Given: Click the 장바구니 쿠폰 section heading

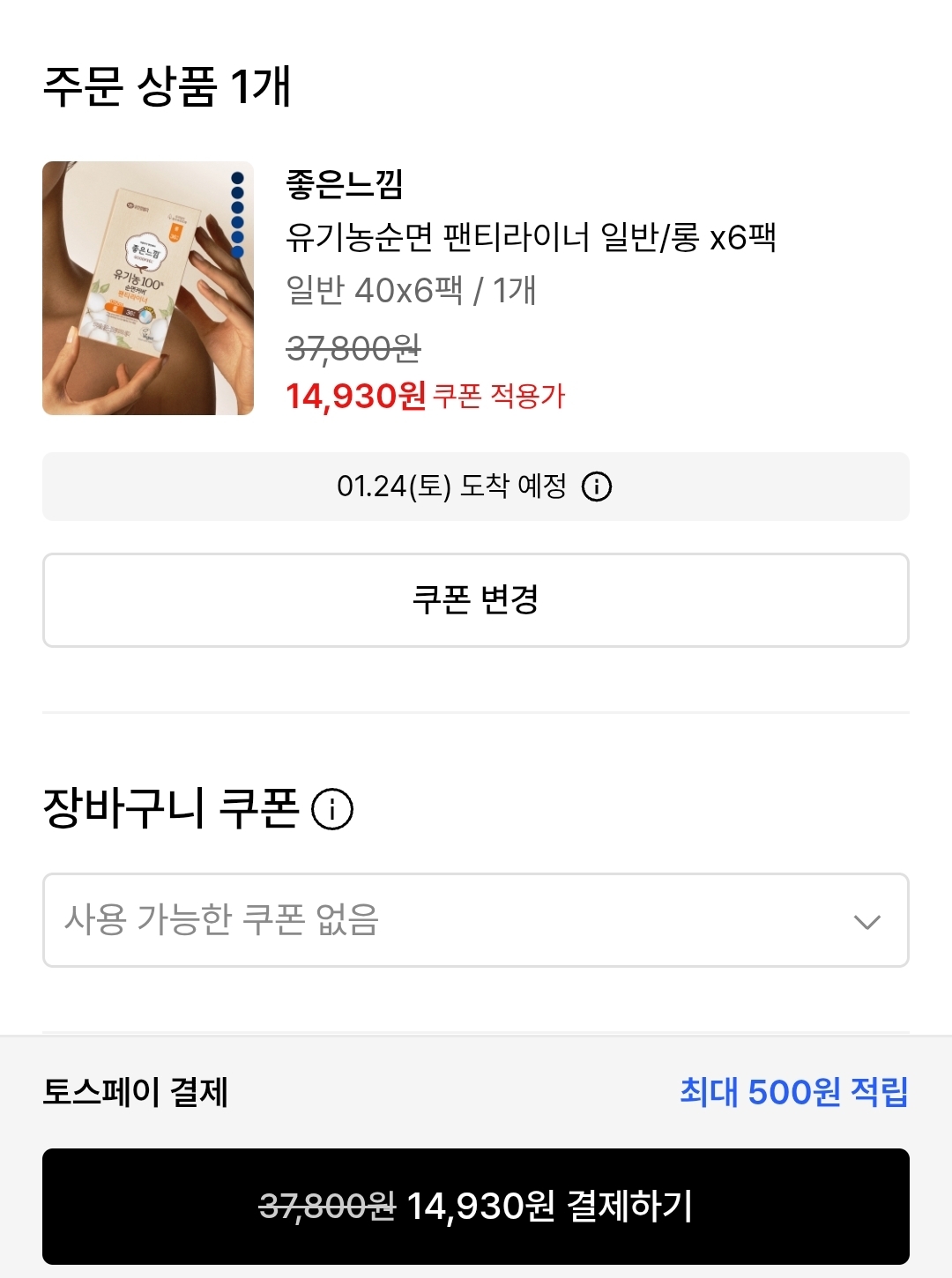Looking at the screenshot, I should [171, 808].
